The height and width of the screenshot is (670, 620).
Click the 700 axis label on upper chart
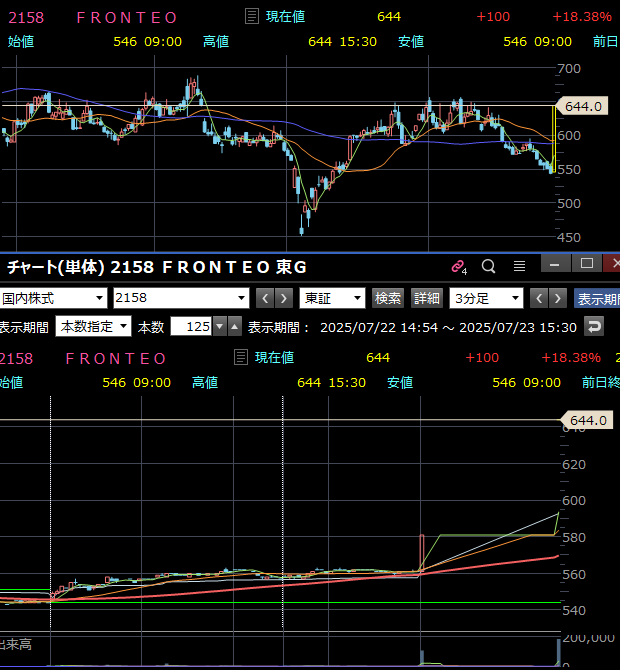[569, 68]
